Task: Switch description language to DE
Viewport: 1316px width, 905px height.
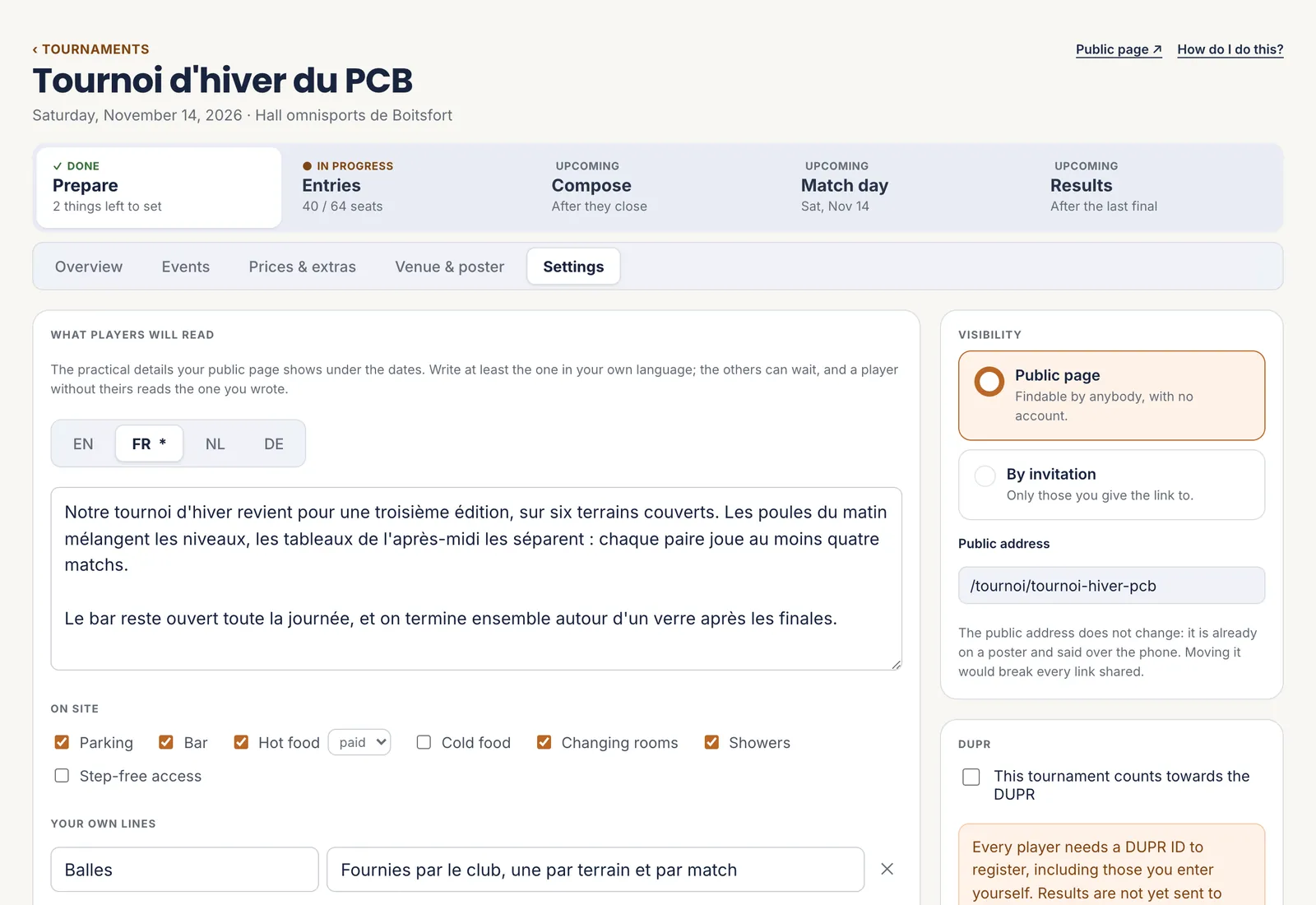Action: tap(274, 444)
